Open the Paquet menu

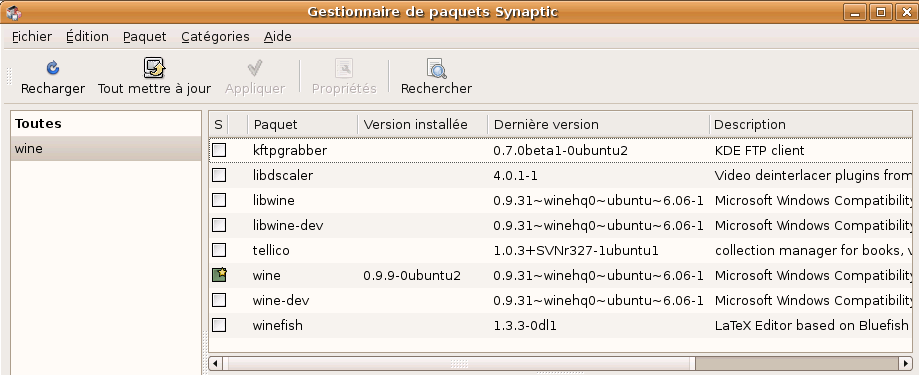click(145, 36)
